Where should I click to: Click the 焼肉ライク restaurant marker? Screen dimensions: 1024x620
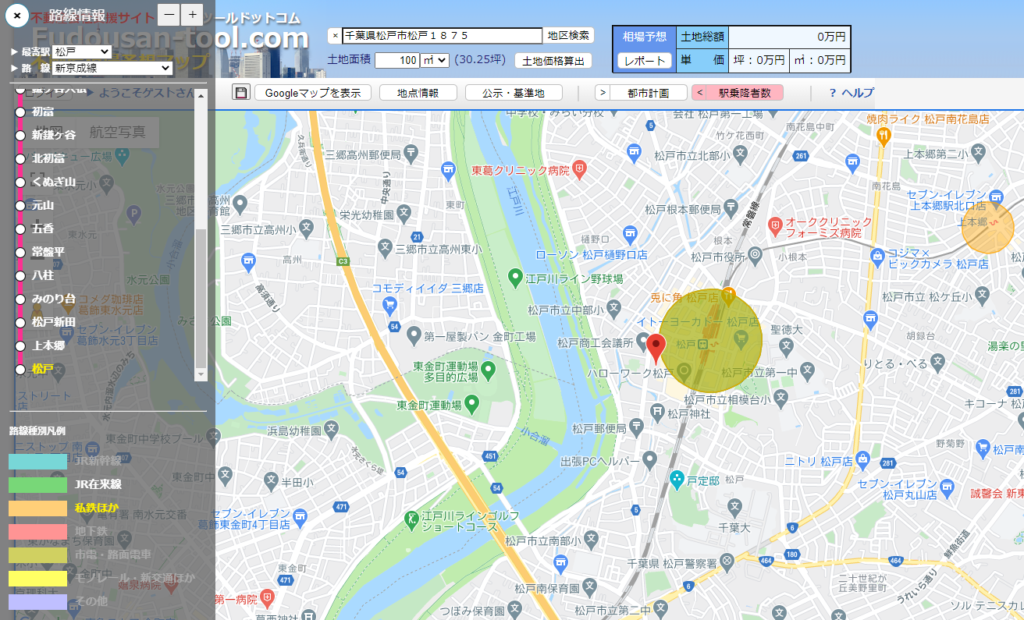[x=884, y=136]
